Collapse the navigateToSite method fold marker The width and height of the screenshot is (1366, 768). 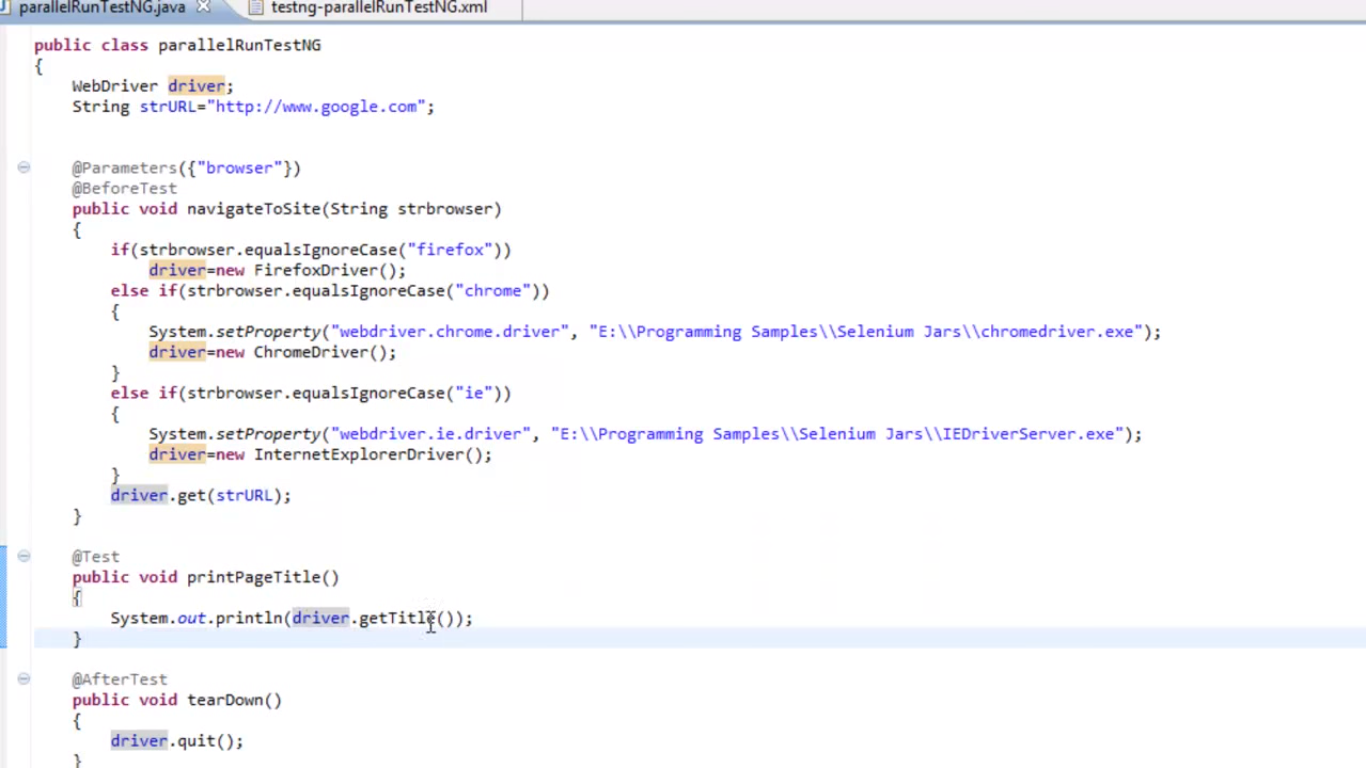(x=24, y=168)
